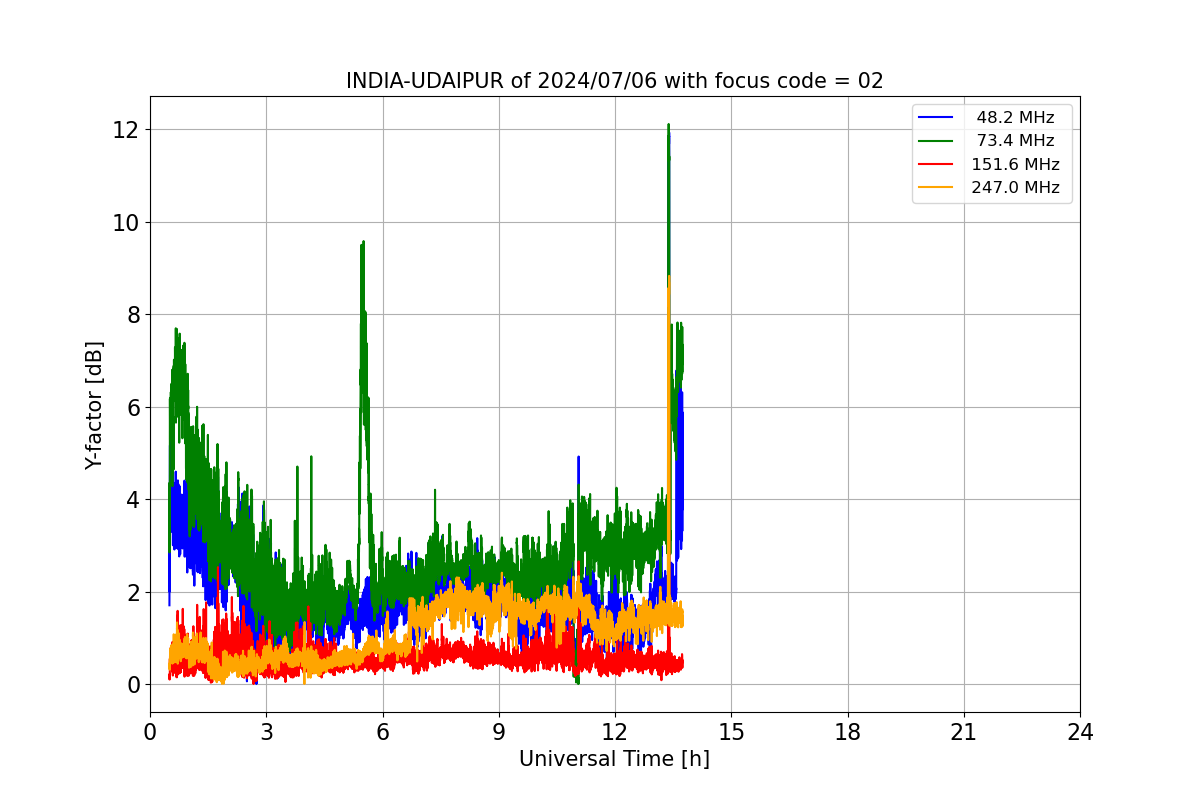1200x800 pixels.
Task: Click the y-axis tick label 4
Action: tap(131, 500)
